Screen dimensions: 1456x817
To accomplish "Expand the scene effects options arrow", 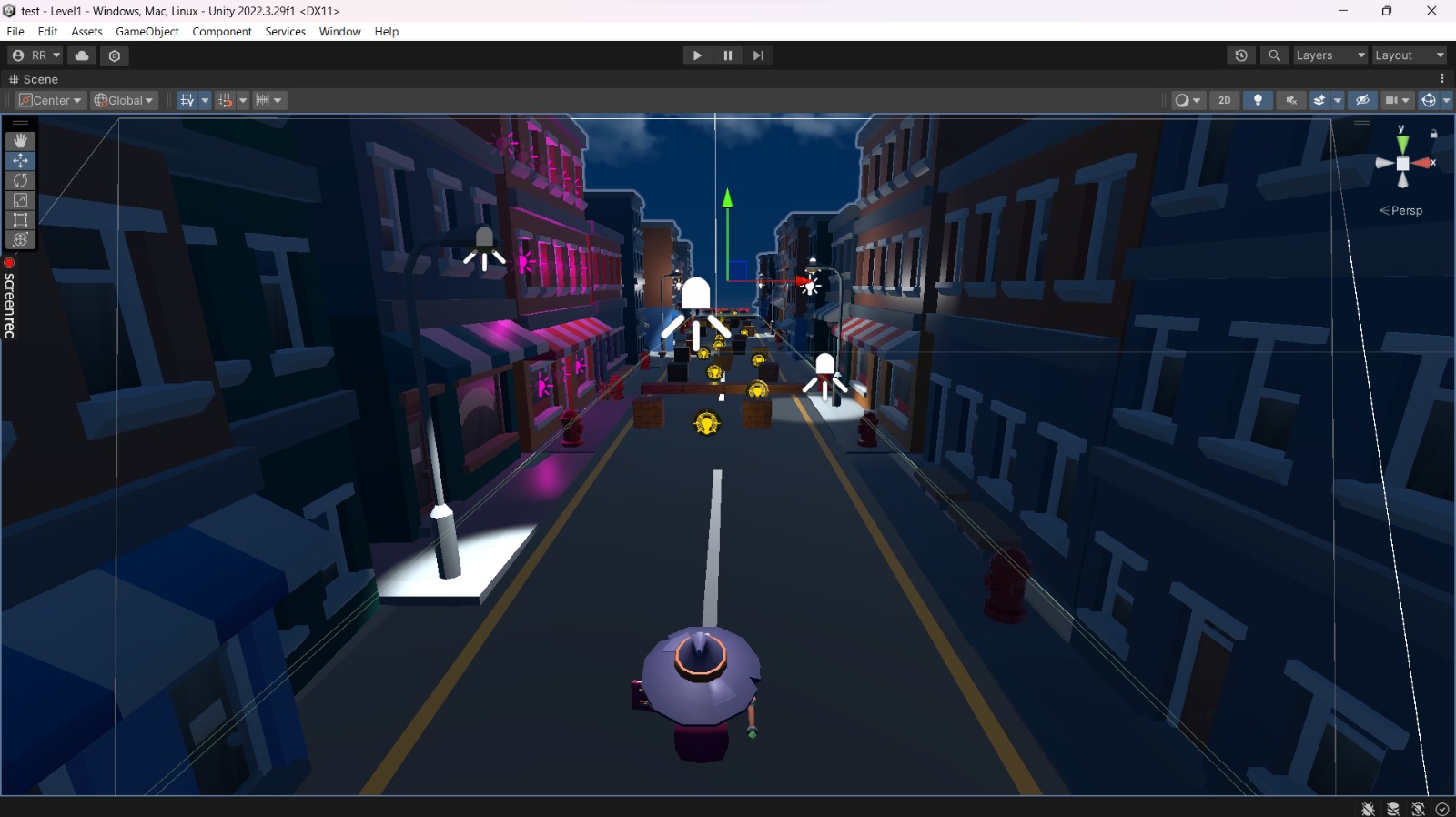I will click(1338, 100).
